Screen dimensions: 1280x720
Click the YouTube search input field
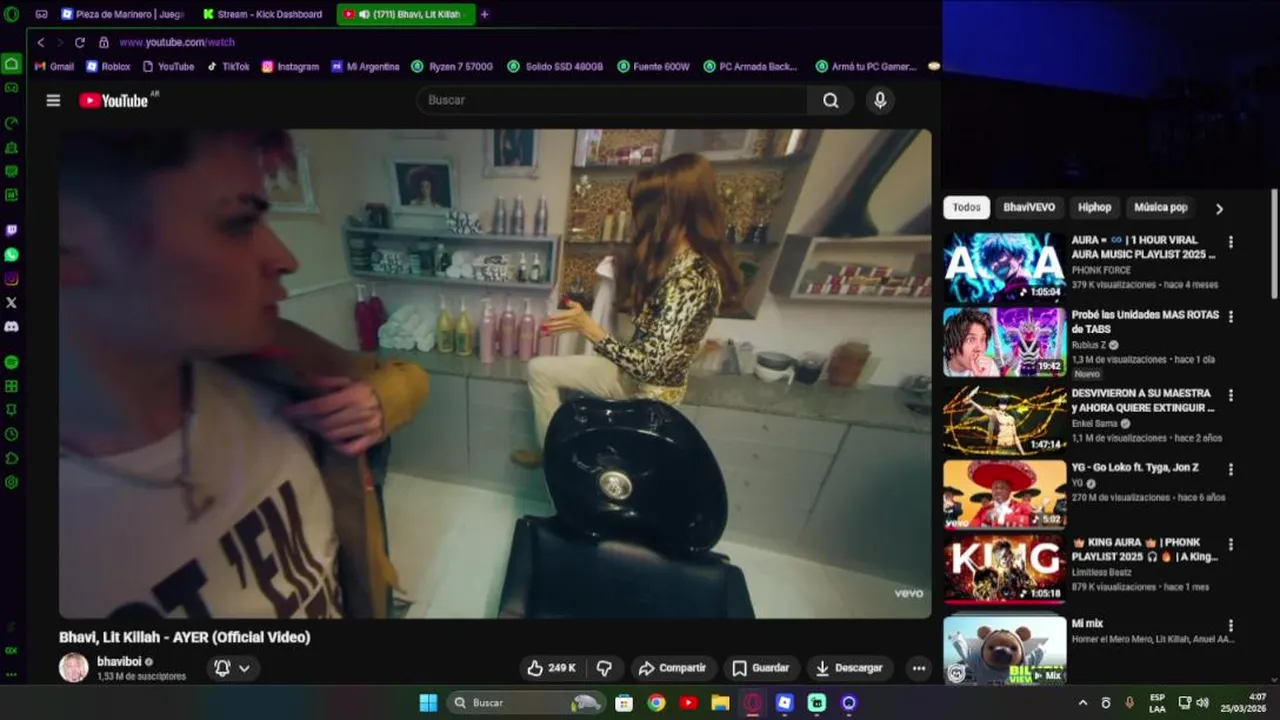pos(612,100)
